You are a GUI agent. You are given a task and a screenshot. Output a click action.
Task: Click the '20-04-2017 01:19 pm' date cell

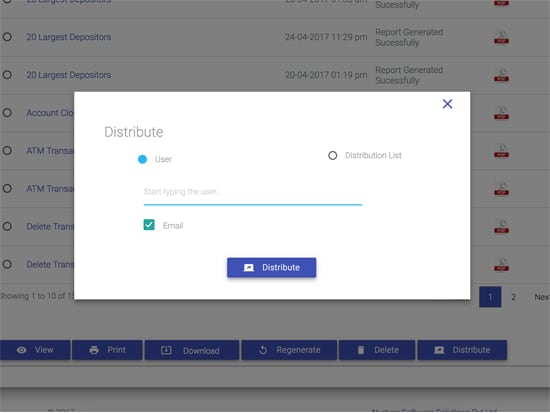(x=326, y=75)
